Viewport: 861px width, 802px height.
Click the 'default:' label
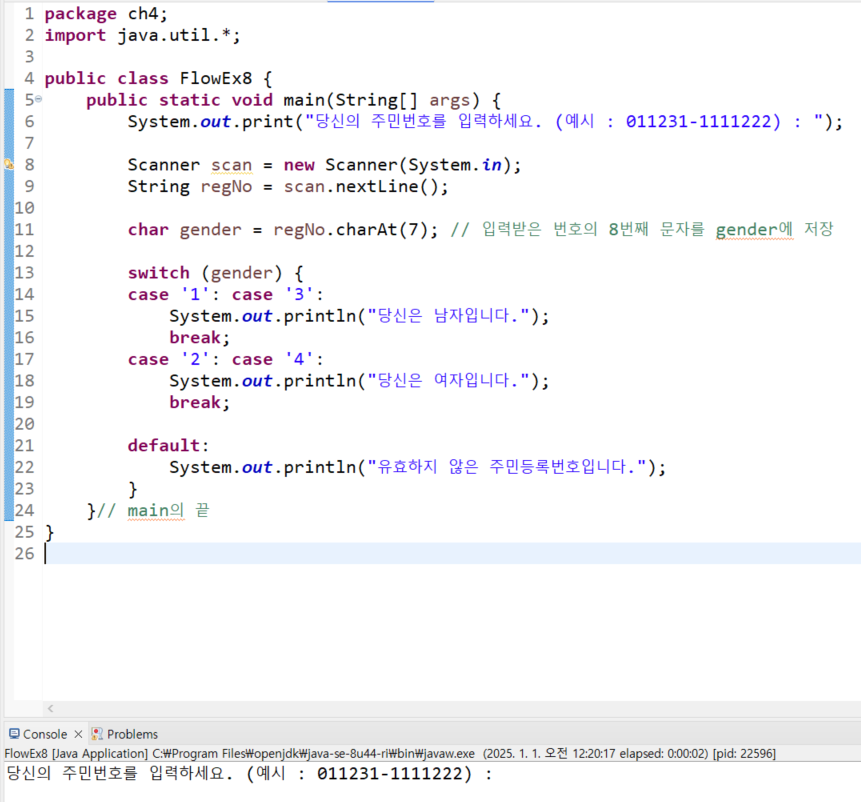[168, 445]
